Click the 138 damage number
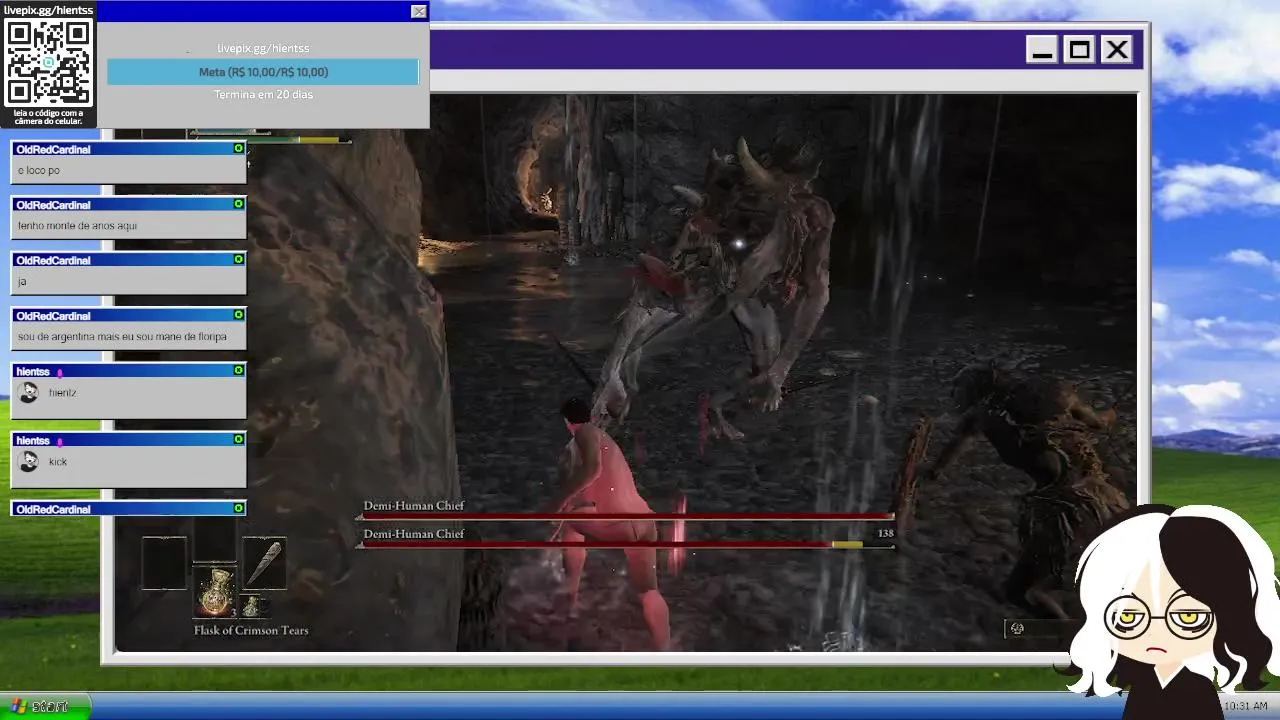 pyautogui.click(x=885, y=534)
